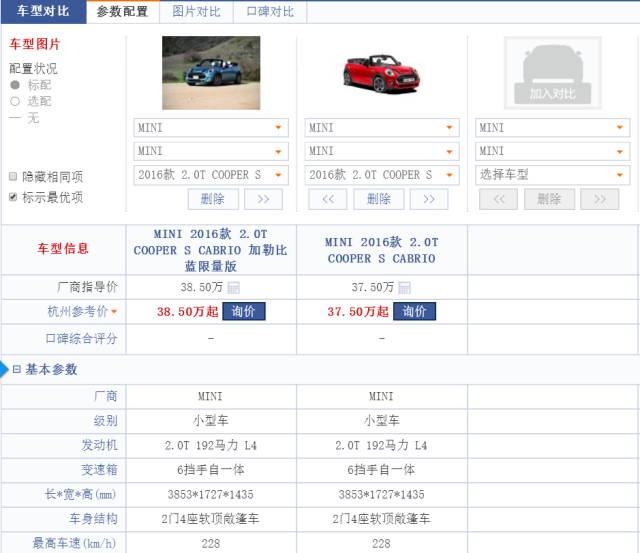Switch to the 参数配置 tab
Screen dimensions: 640x553
122,11
